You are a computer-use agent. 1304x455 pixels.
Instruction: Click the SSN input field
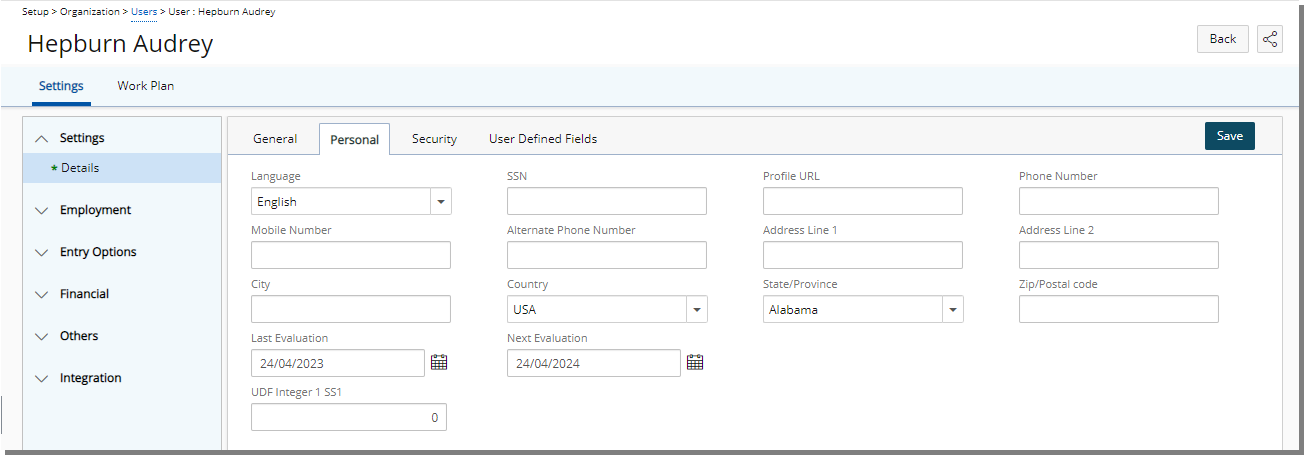(x=607, y=201)
